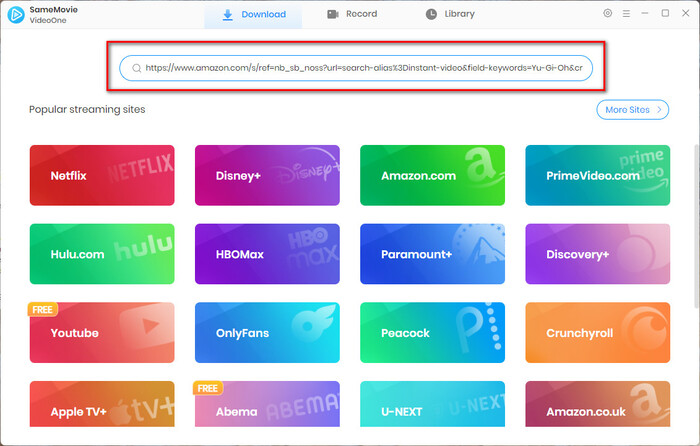Close the SameMovie window

pyautogui.click(x=686, y=13)
